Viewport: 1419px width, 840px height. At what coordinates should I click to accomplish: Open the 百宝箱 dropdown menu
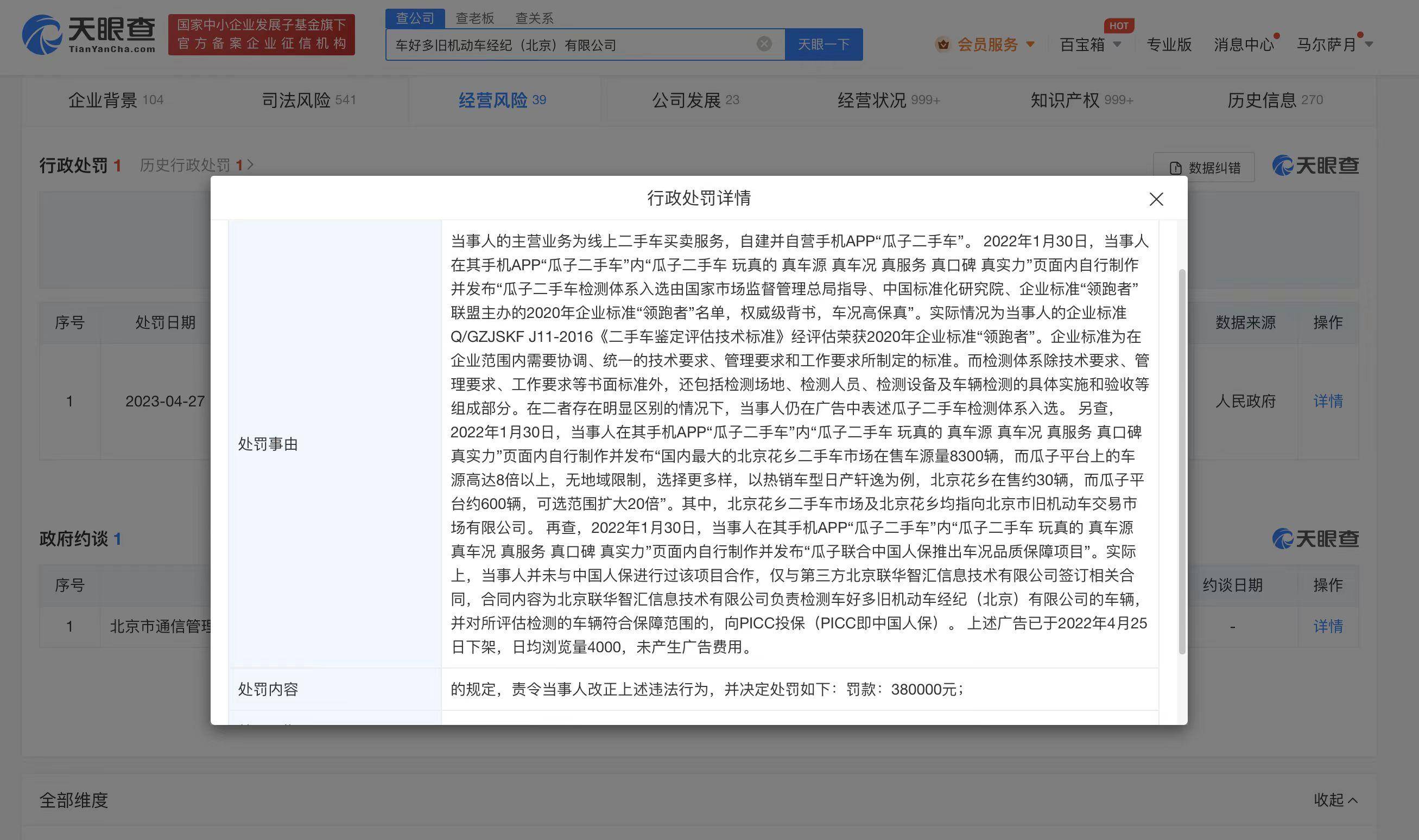(1090, 44)
